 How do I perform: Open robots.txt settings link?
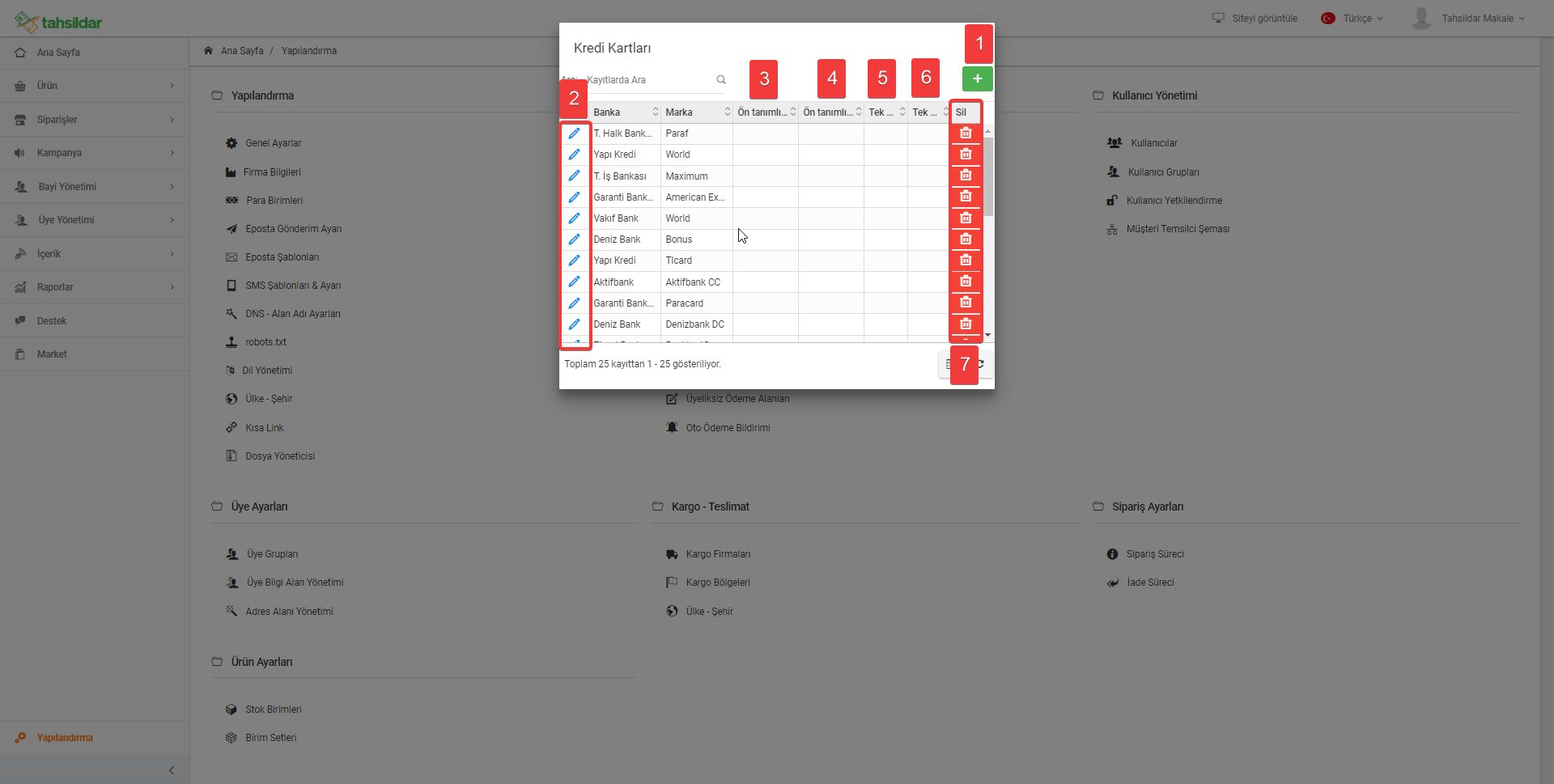[x=265, y=342]
